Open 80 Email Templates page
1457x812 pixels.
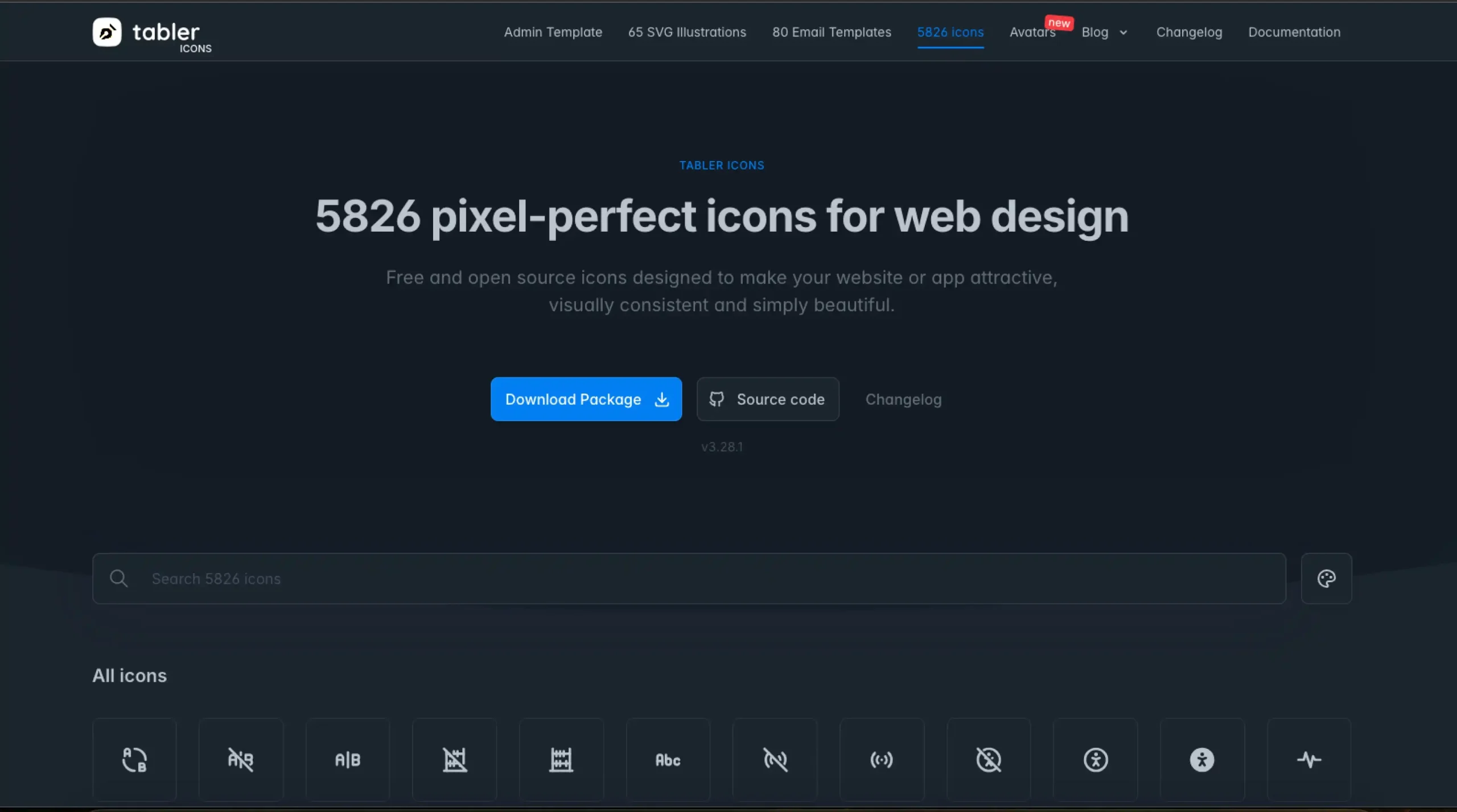pyautogui.click(x=832, y=32)
